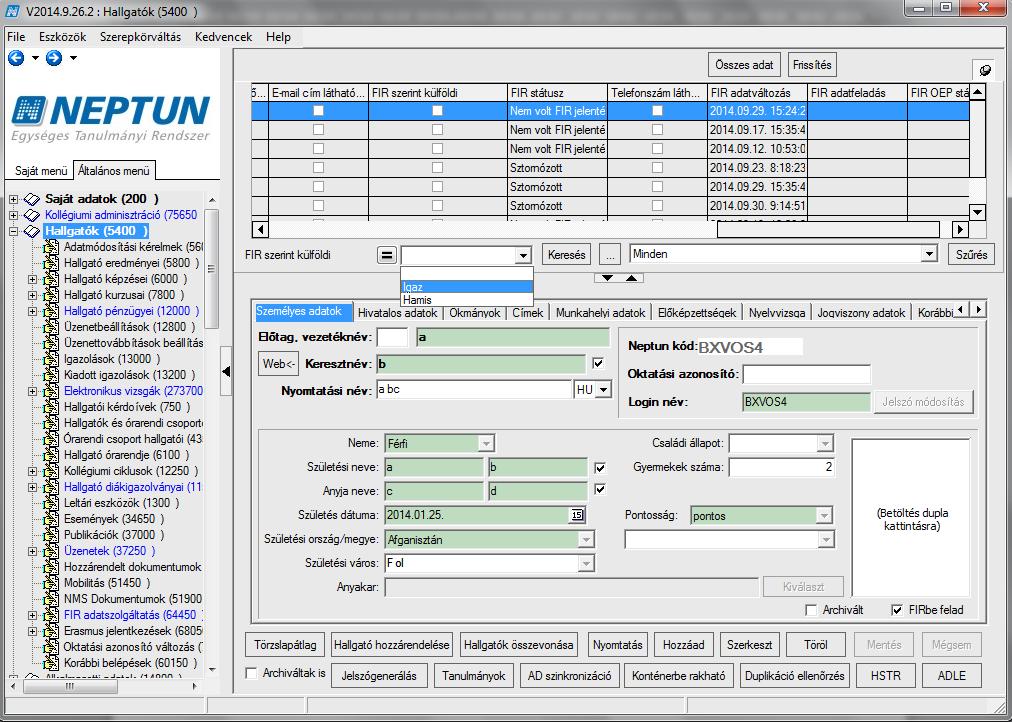Screen dimensions: 1012x722
Task: Select Igaz in the dropdown list
Action: (x=467, y=286)
